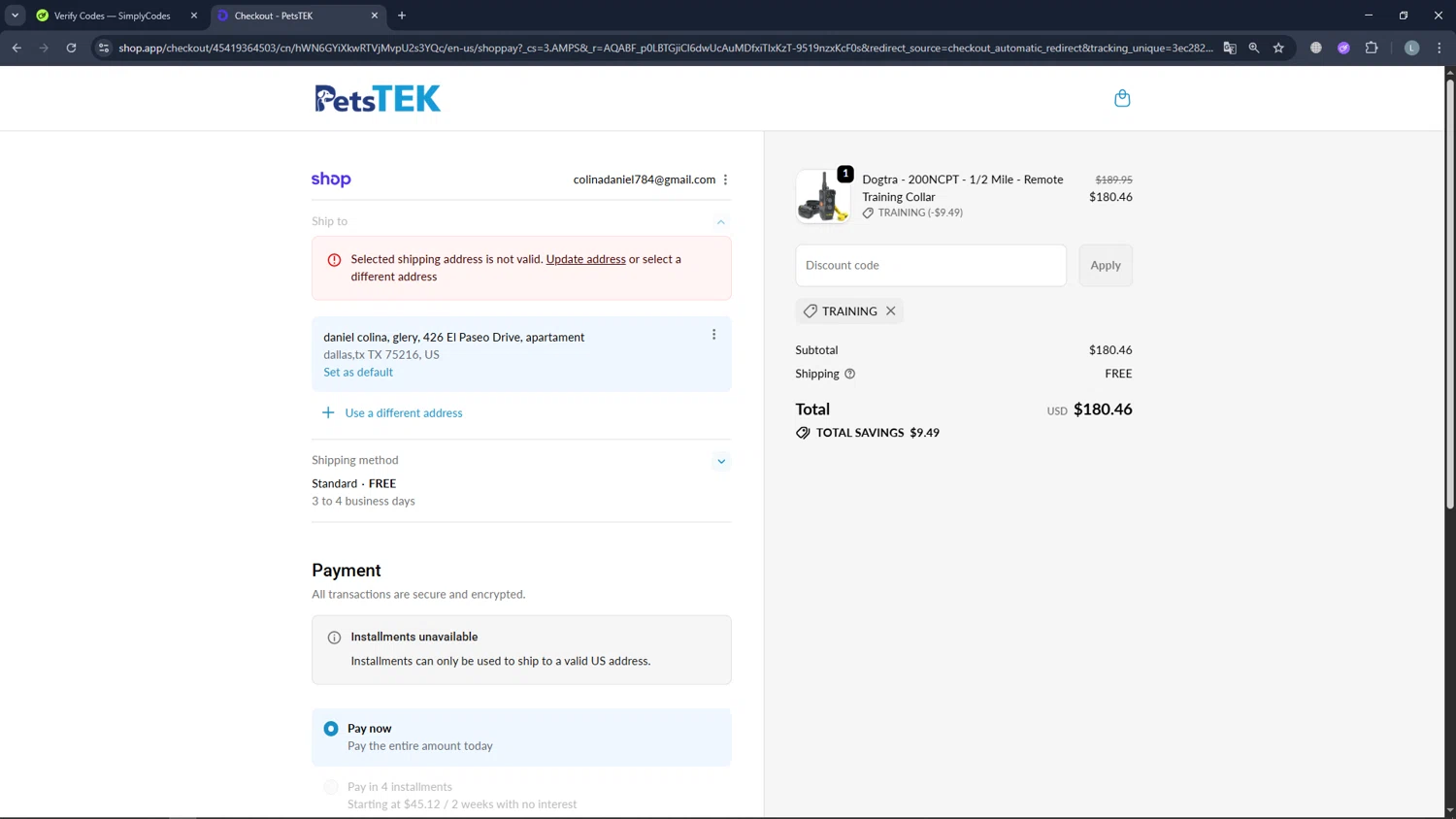Click Subtotal $180.46 amount
1456x819 pixels.
1110,350
